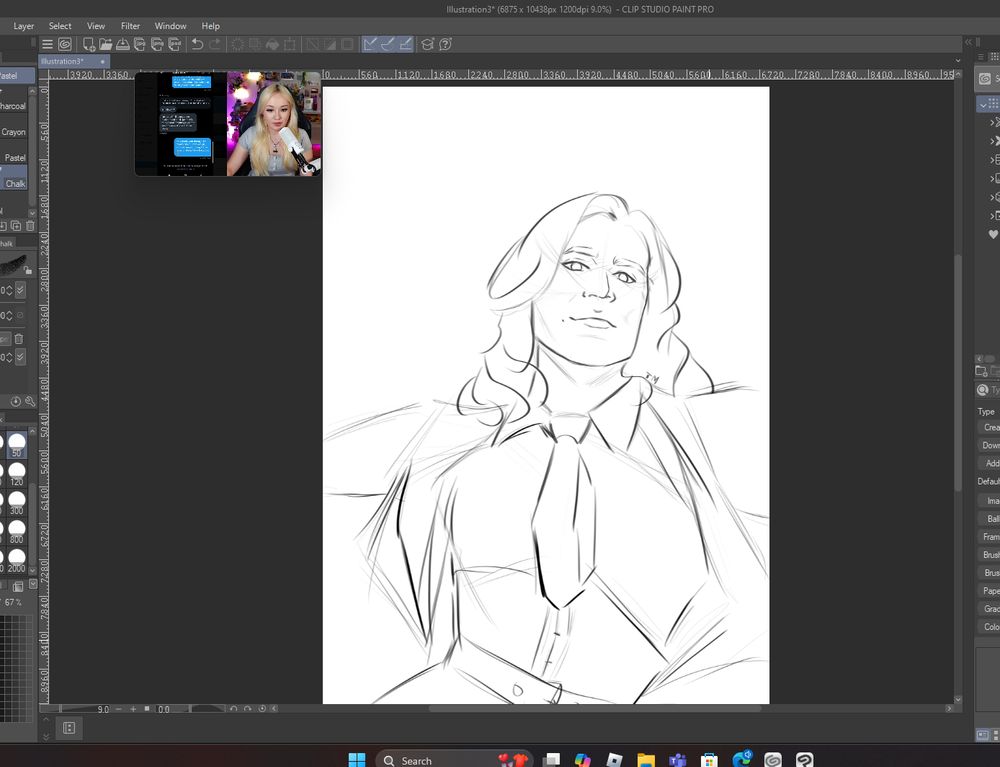Toggle the snap to special ruler button

tap(387, 44)
